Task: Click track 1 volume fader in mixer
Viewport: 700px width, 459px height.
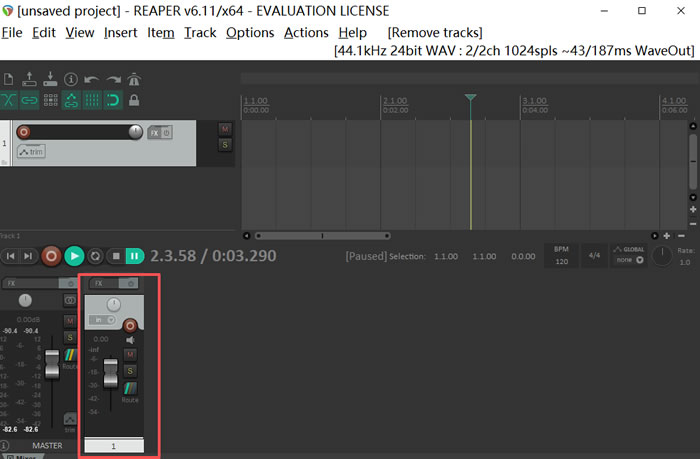Action: point(110,373)
